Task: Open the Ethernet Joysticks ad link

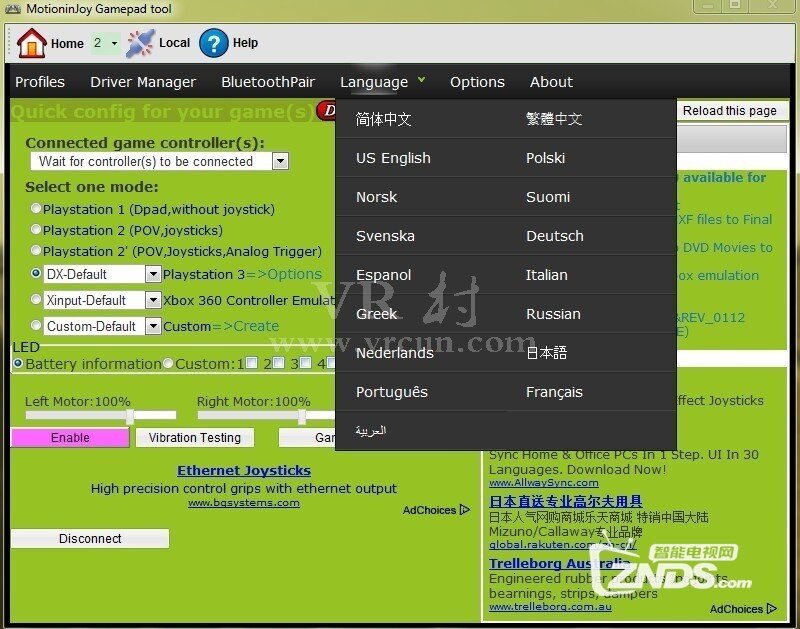Action: tap(244, 470)
